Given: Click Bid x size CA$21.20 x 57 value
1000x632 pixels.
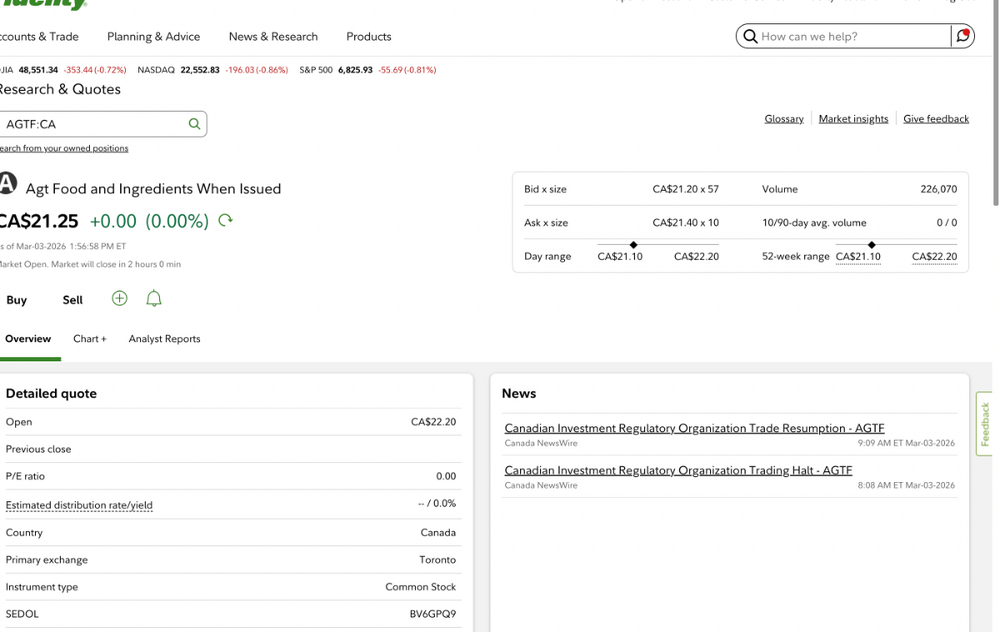Looking at the screenshot, I should (686, 189).
